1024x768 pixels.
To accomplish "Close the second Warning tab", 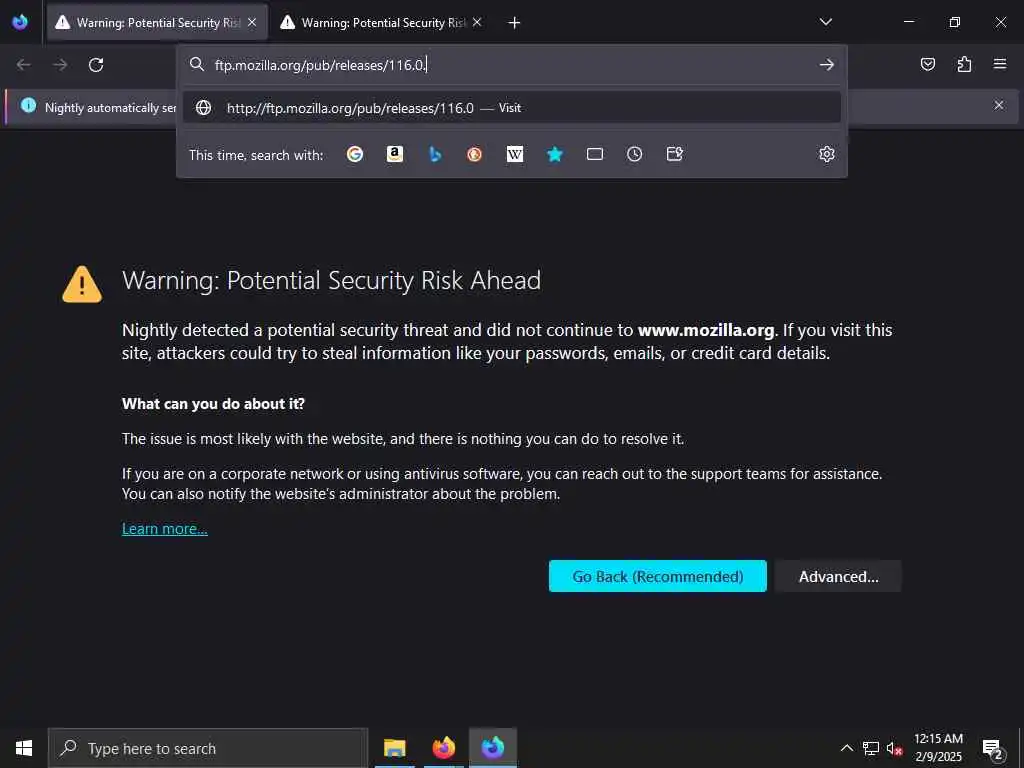I will tap(477, 22).
